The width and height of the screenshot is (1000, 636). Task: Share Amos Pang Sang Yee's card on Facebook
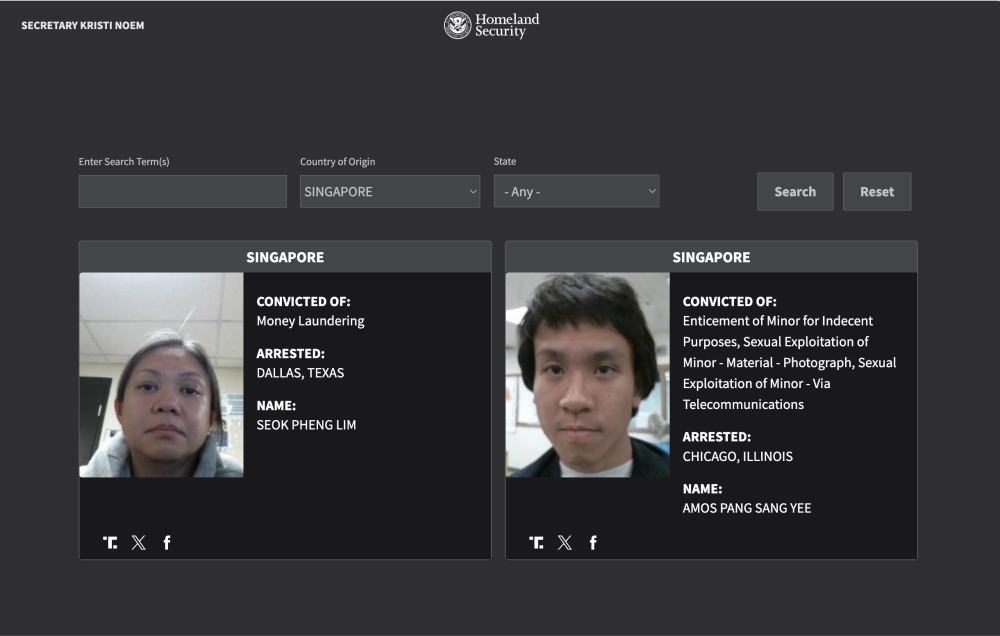(593, 542)
